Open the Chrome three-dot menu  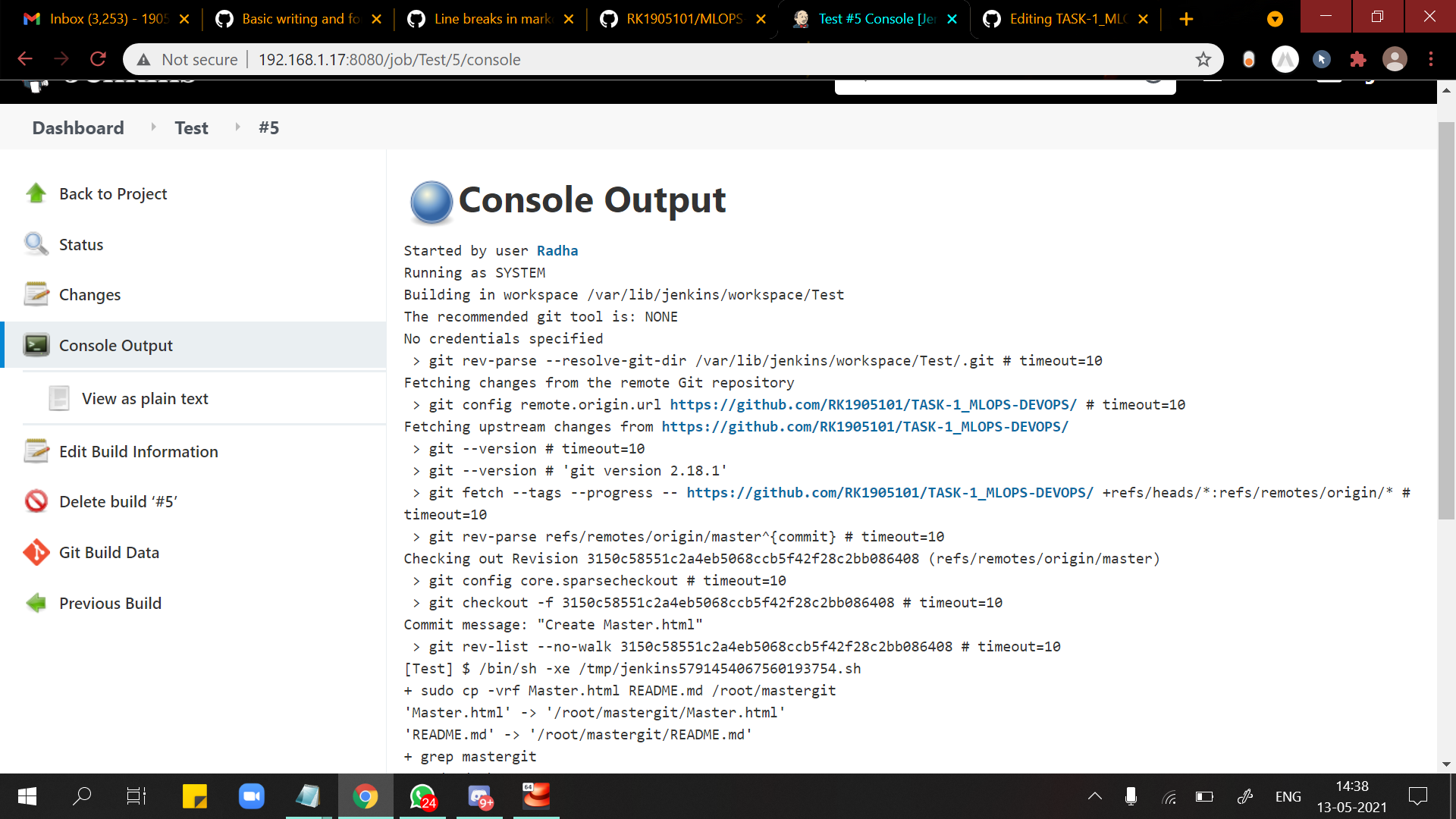click(x=1431, y=59)
